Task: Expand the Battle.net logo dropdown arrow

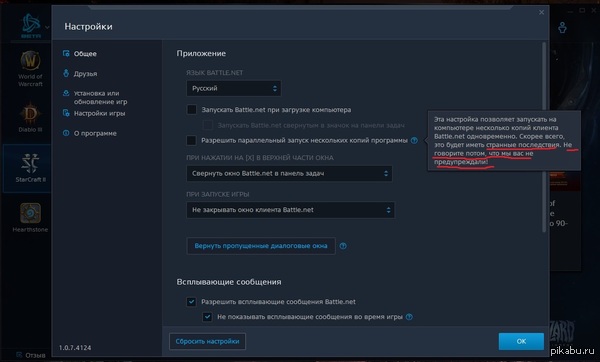Action: (x=47, y=27)
